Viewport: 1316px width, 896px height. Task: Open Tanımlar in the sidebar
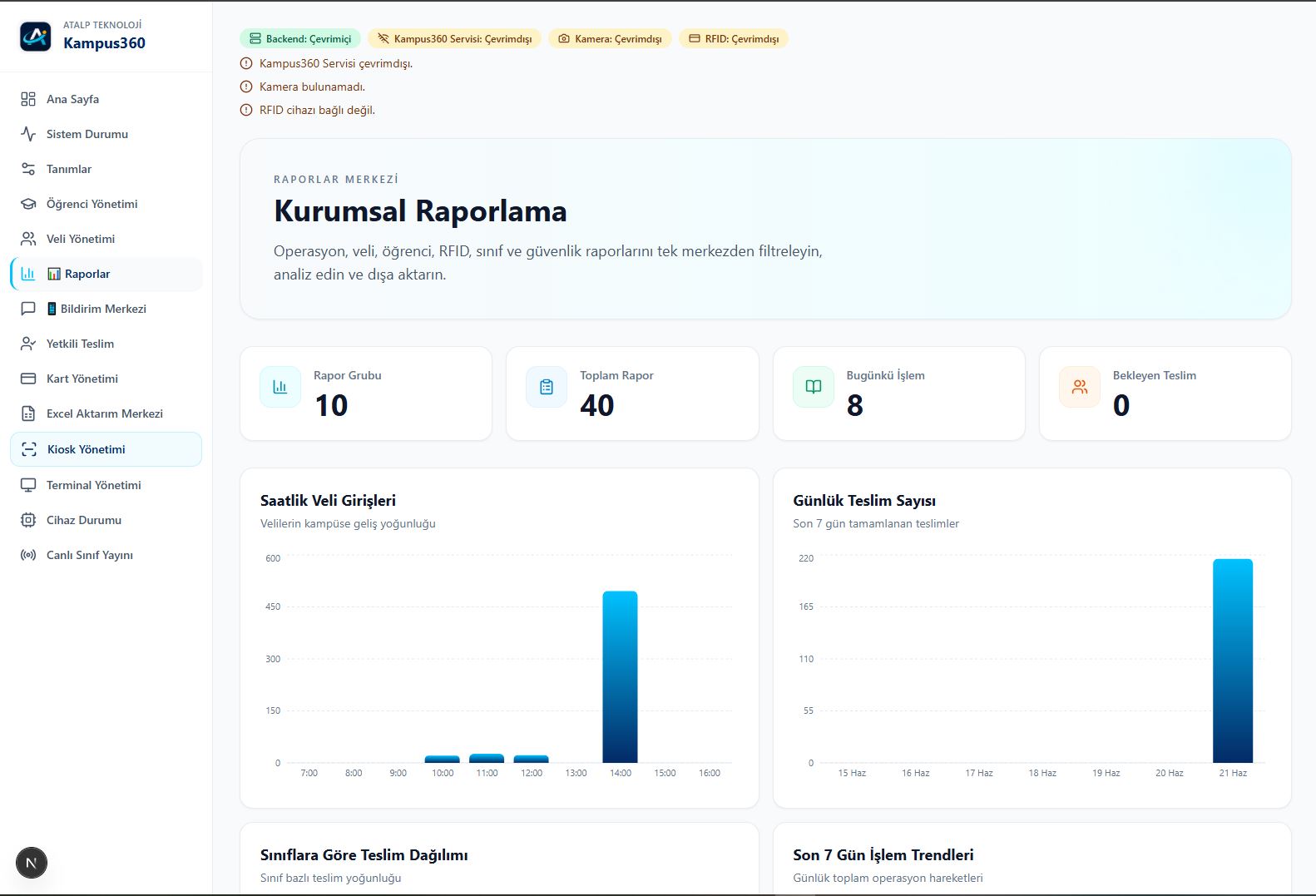click(x=106, y=169)
